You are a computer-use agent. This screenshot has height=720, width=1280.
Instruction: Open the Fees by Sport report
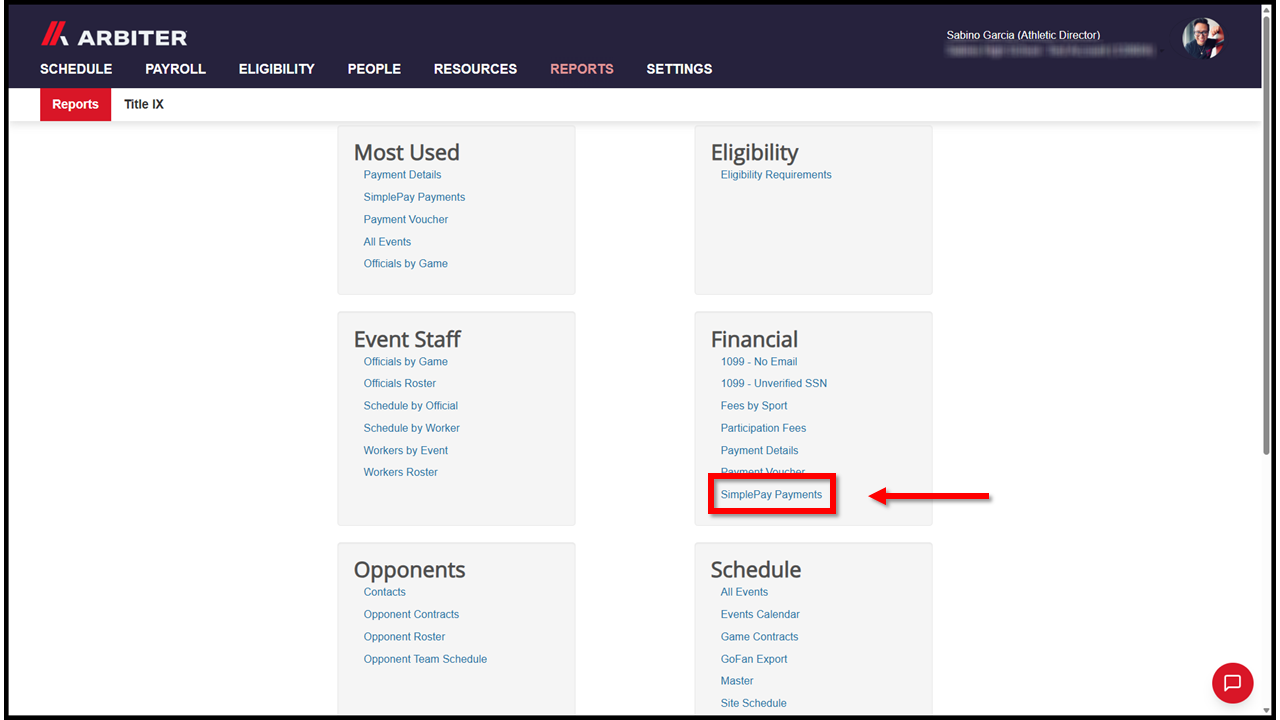point(754,406)
